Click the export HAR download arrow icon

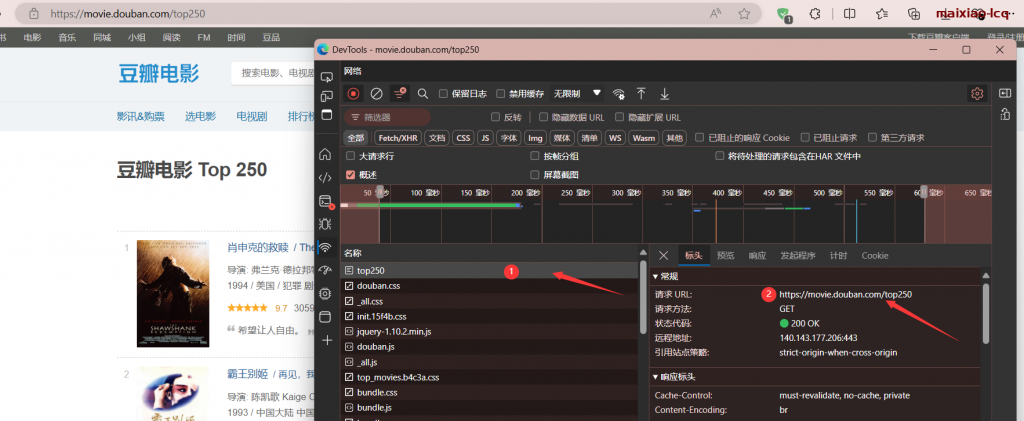point(664,93)
